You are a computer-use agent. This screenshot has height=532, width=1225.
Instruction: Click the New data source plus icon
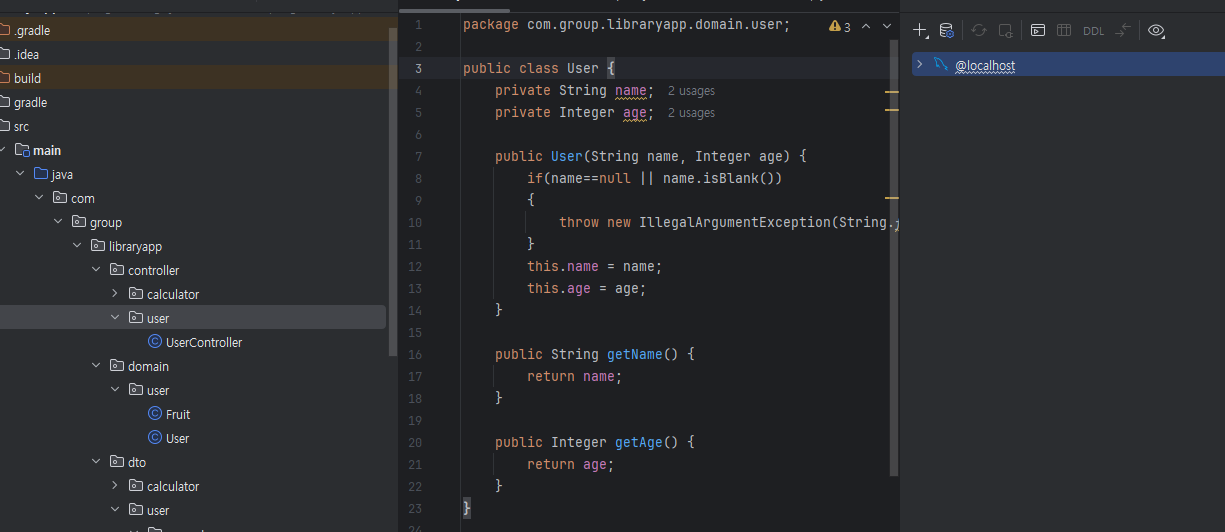[921, 30]
